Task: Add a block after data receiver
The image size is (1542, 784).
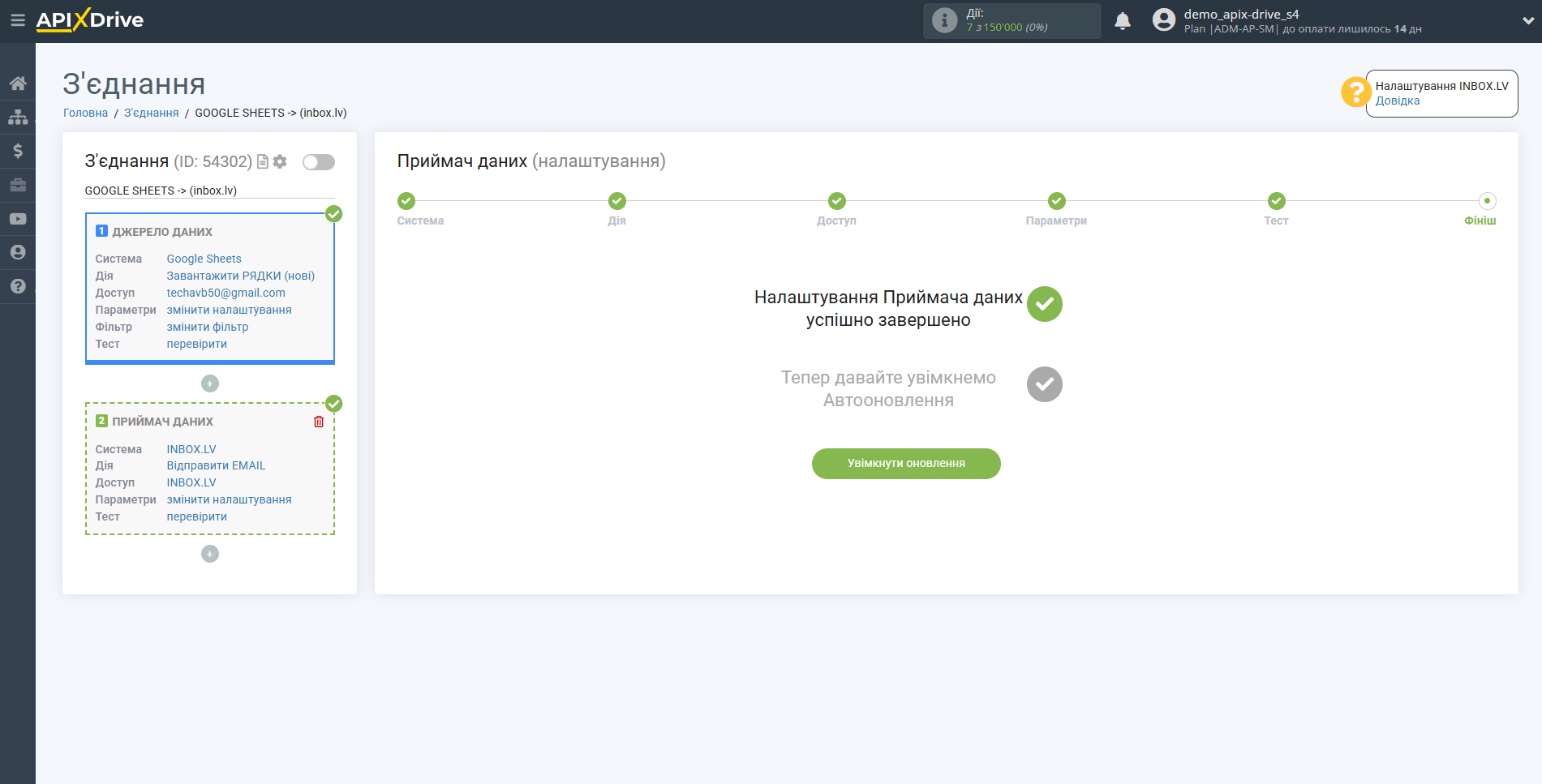Action: coord(210,554)
